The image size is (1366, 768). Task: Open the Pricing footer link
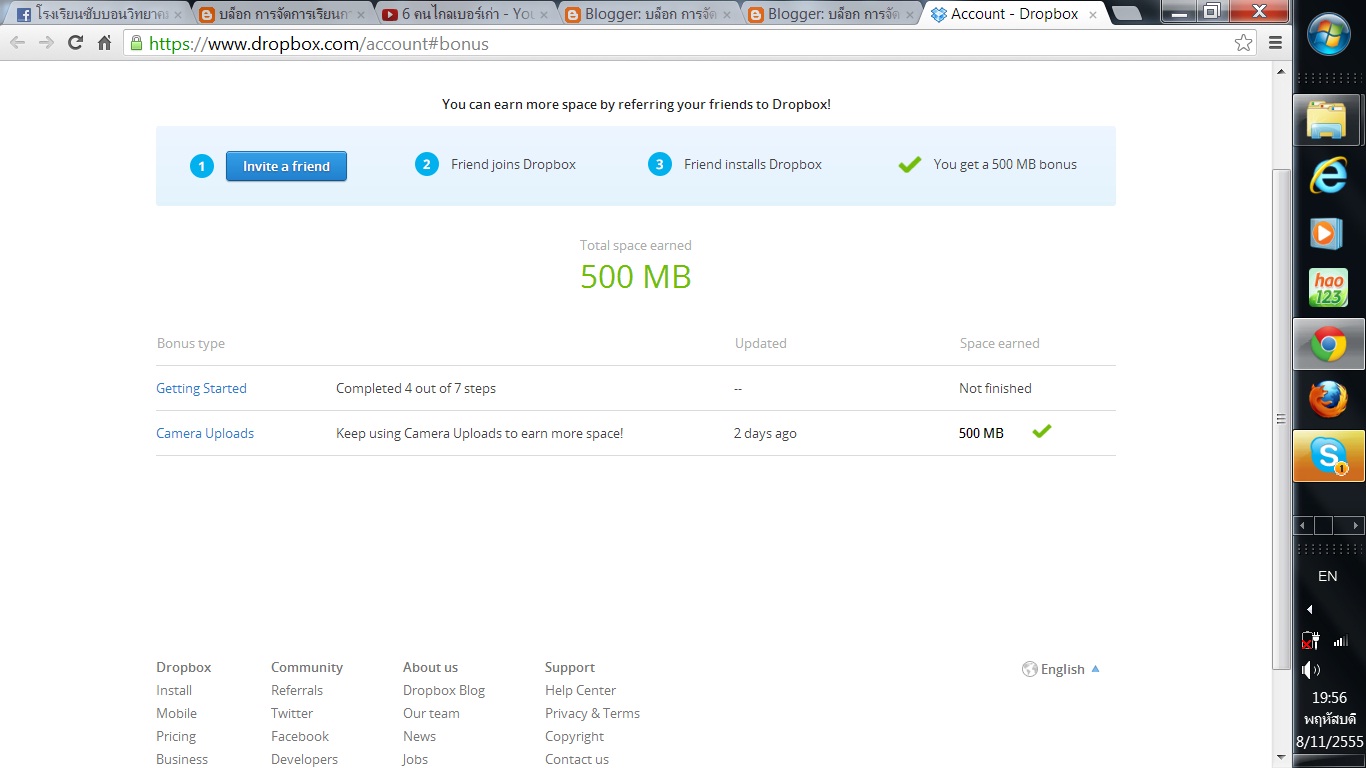(176, 736)
